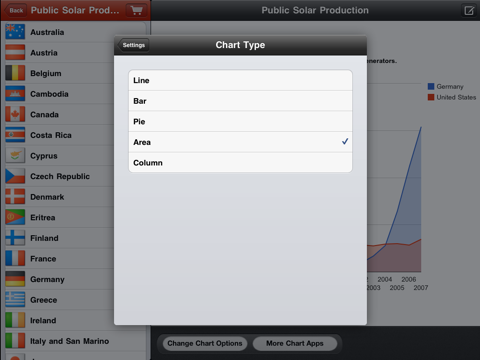Open More Chart Apps
The width and height of the screenshot is (480, 360).
295,343
